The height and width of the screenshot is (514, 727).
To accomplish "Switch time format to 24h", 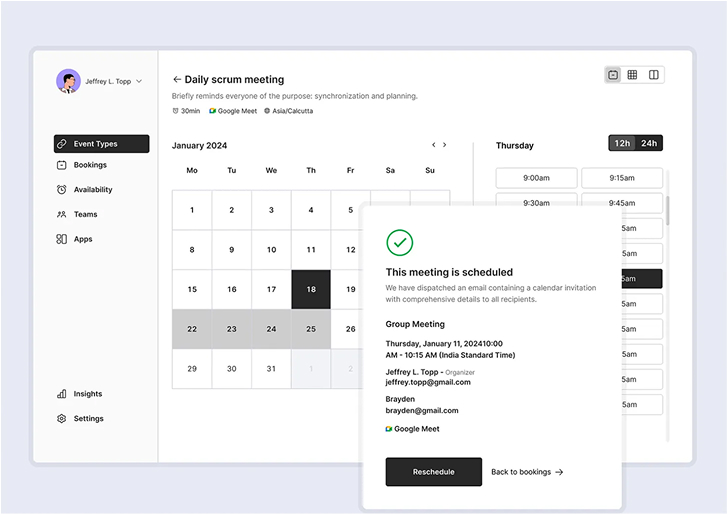I will click(649, 143).
